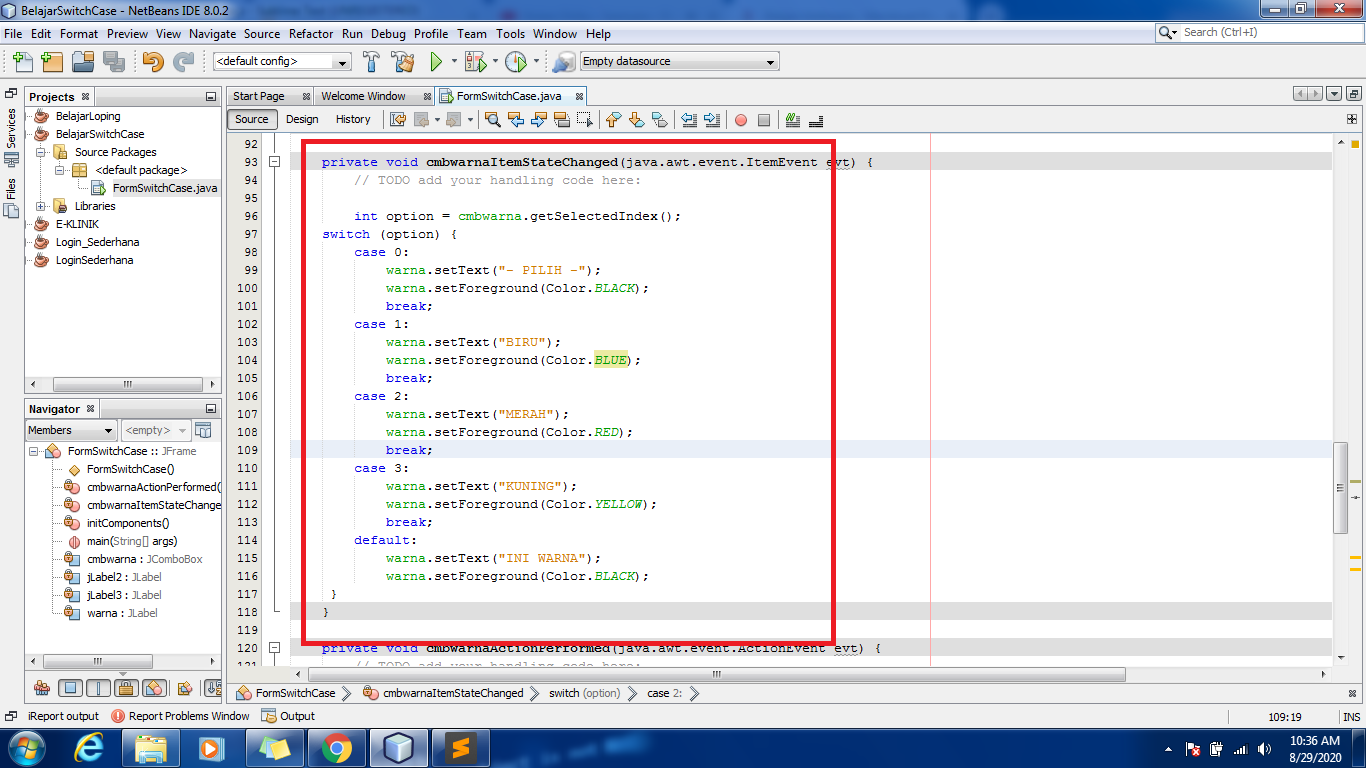Open Profile Project dropdown arrow
1366x768 pixels.
click(535, 61)
